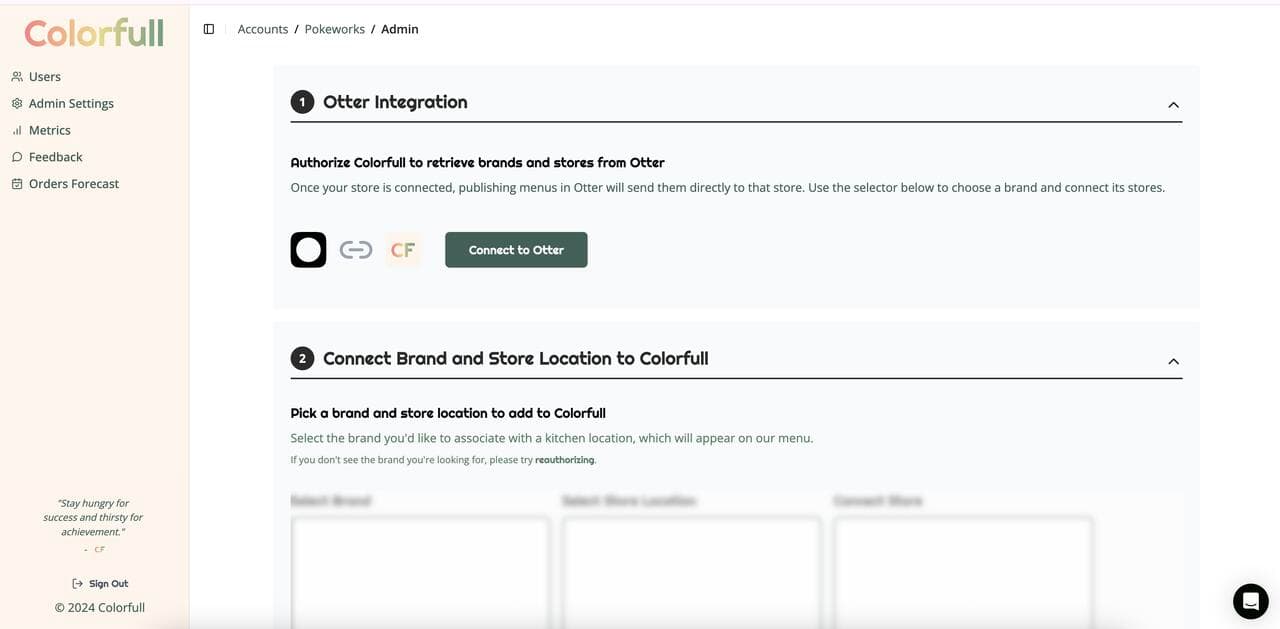
Task: Open Orders Forecast via the calendar icon
Action: pos(16,183)
